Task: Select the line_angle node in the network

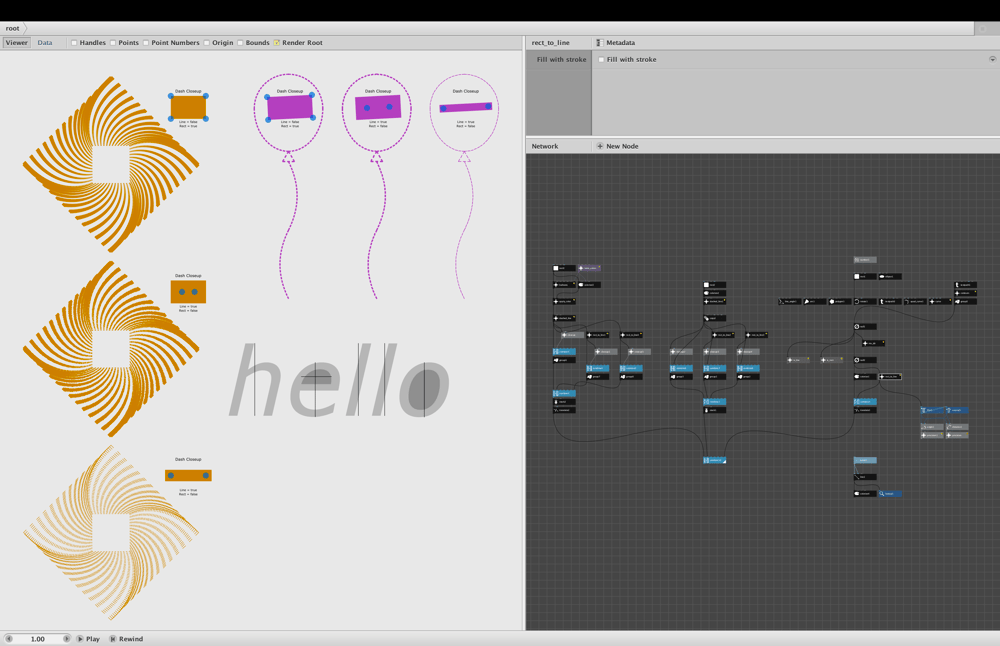Action: [x=790, y=301]
